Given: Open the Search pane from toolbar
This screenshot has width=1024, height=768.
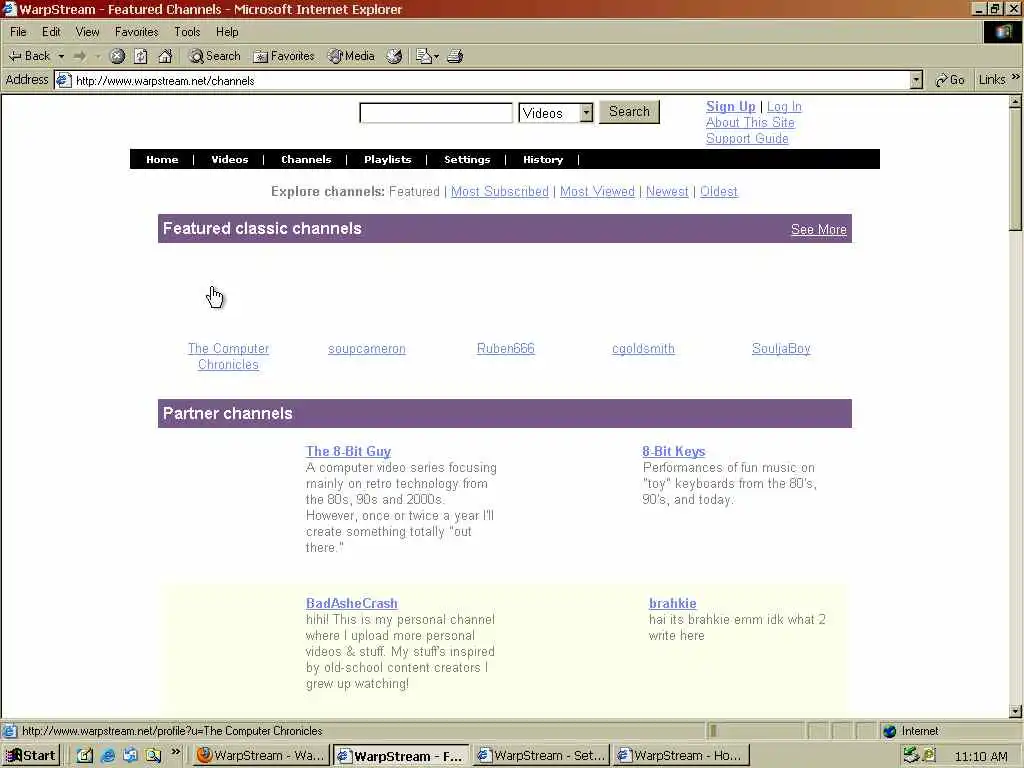Looking at the screenshot, I should coord(214,56).
